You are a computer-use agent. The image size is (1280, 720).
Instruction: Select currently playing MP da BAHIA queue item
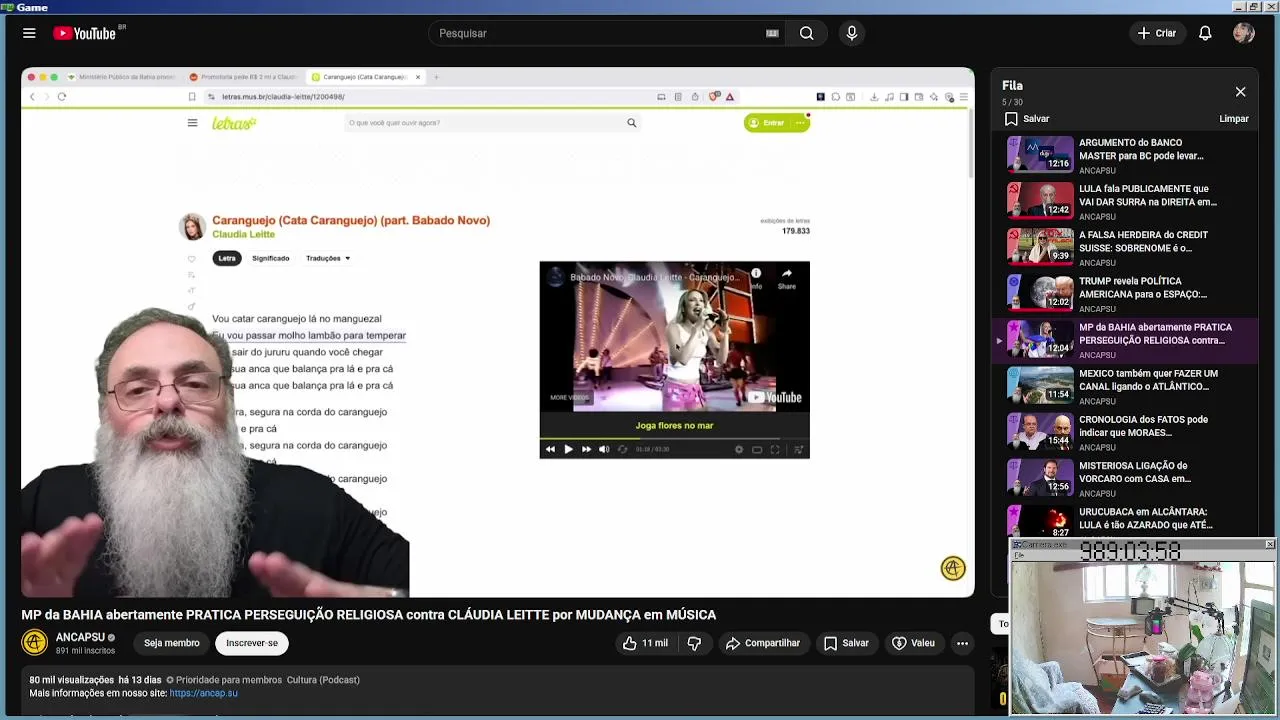pos(1126,340)
